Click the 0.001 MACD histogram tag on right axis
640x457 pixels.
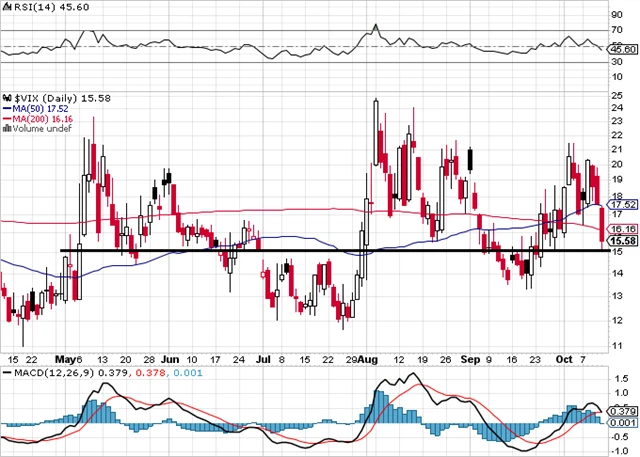(623, 422)
